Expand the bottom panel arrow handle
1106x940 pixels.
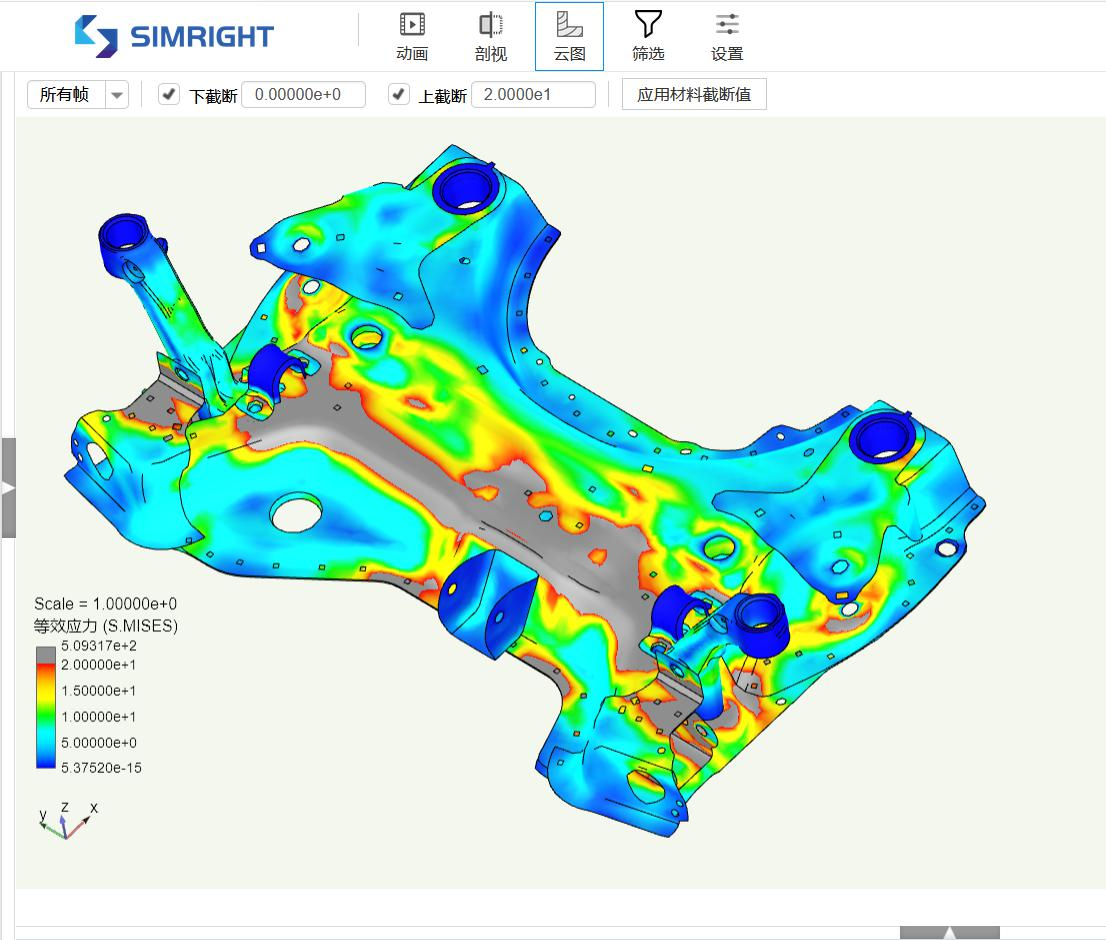[x=949, y=933]
